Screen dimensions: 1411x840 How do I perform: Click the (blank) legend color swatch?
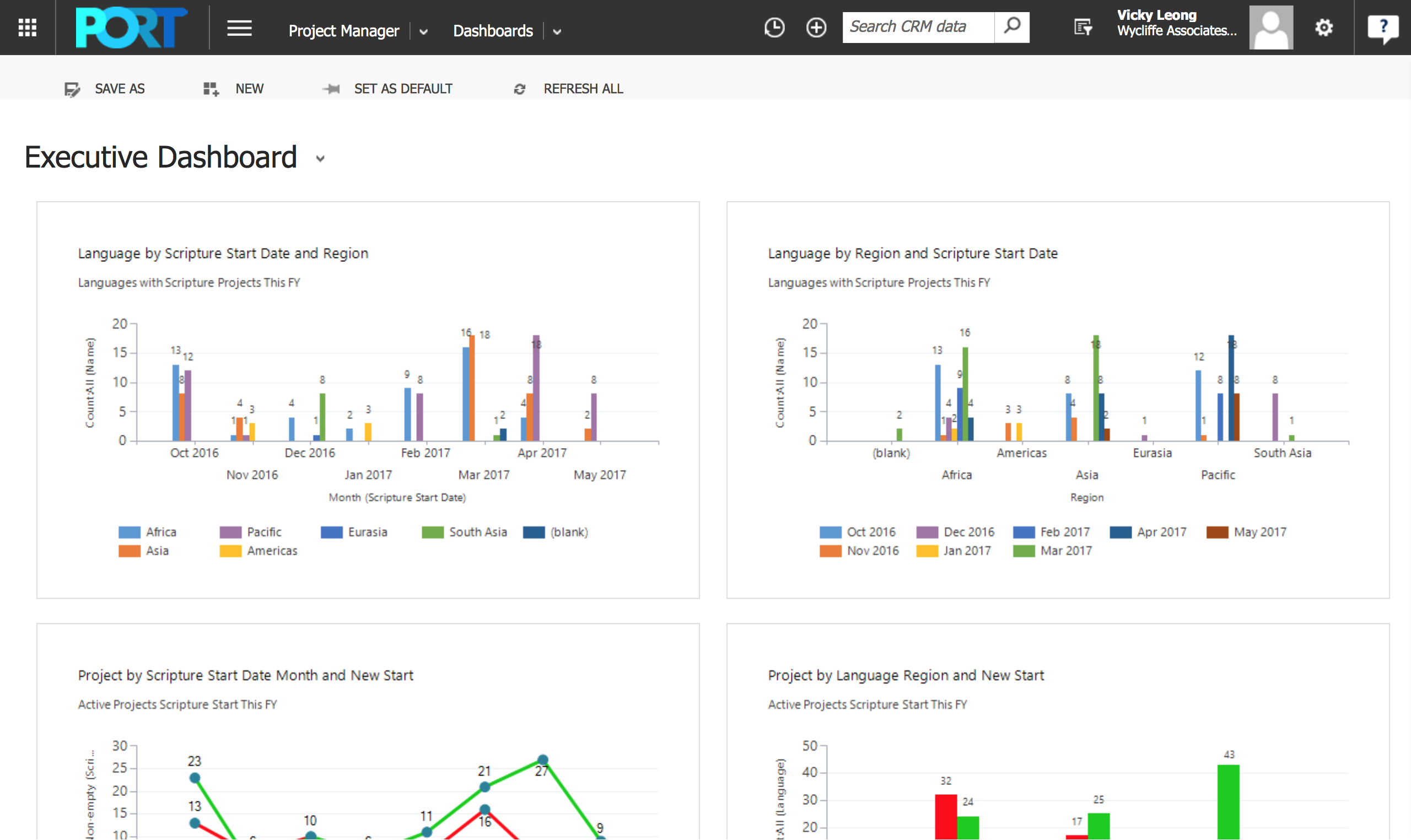click(x=534, y=532)
